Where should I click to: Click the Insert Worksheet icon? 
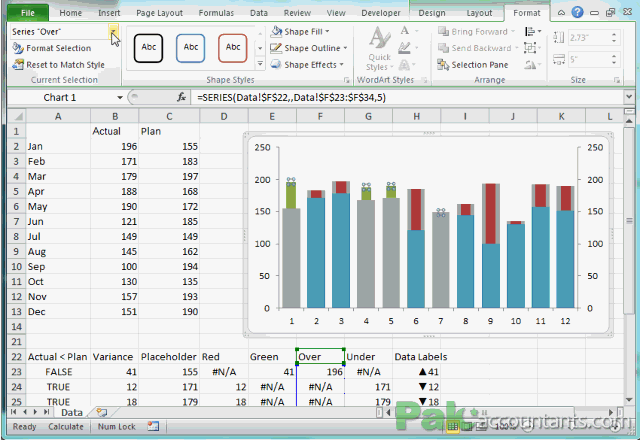[x=102, y=412]
